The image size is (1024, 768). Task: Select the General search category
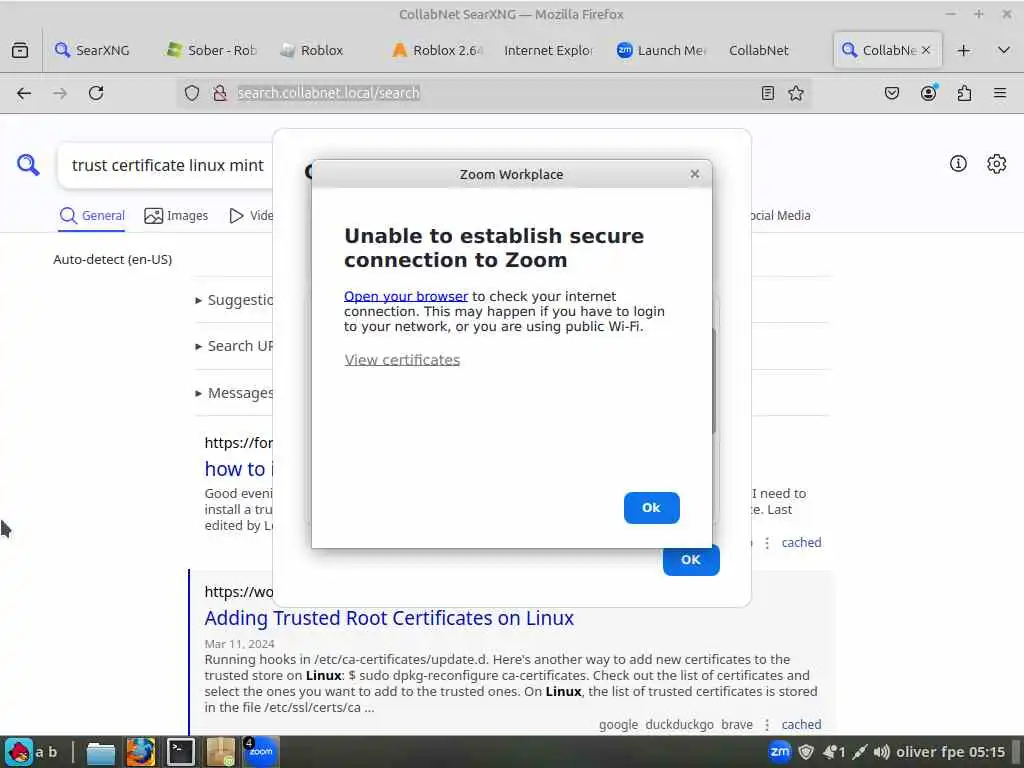[x=92, y=216]
